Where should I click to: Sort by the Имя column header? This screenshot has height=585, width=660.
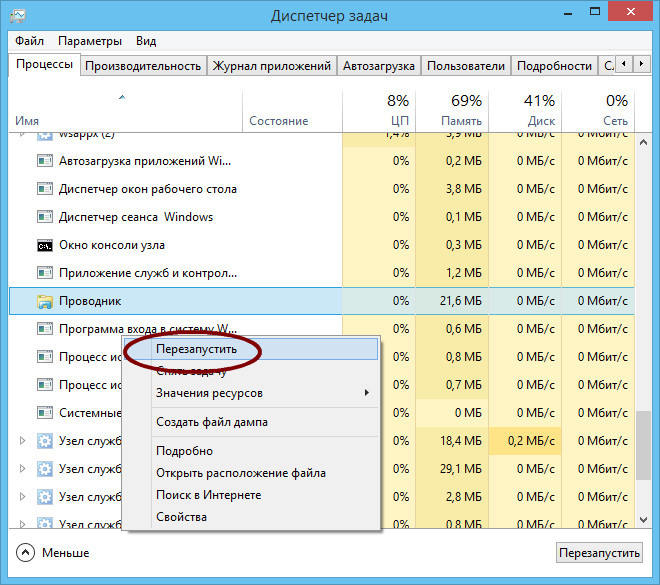125,112
